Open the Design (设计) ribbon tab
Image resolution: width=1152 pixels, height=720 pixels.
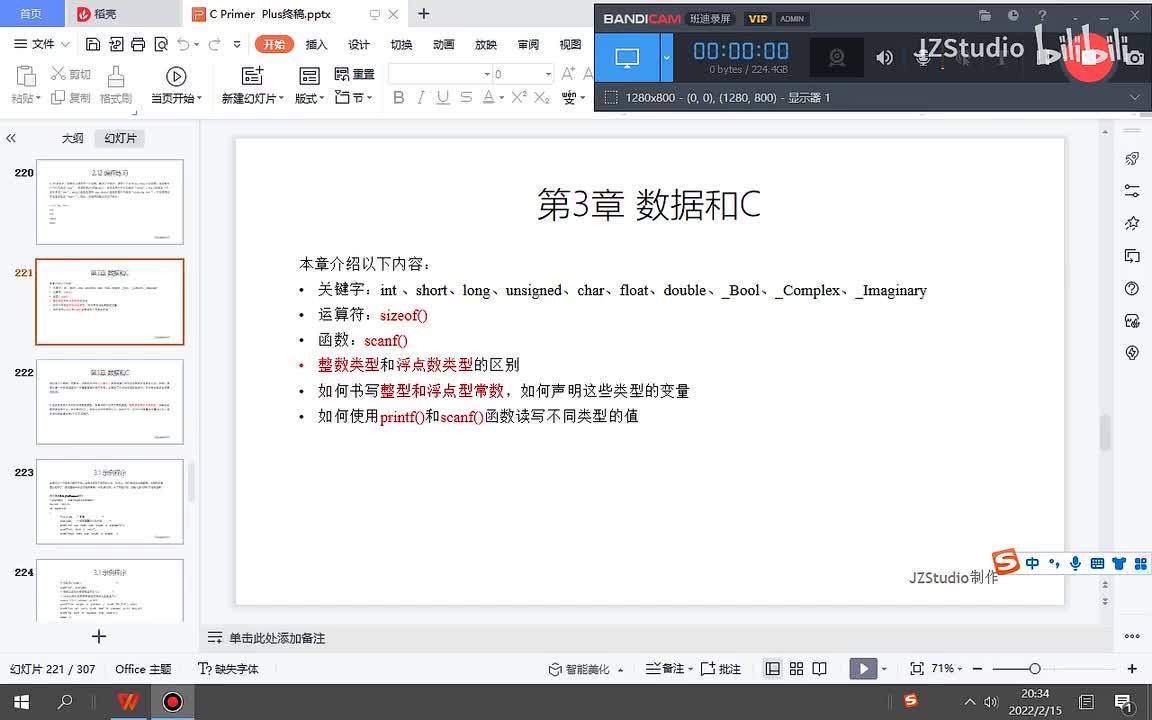point(359,44)
